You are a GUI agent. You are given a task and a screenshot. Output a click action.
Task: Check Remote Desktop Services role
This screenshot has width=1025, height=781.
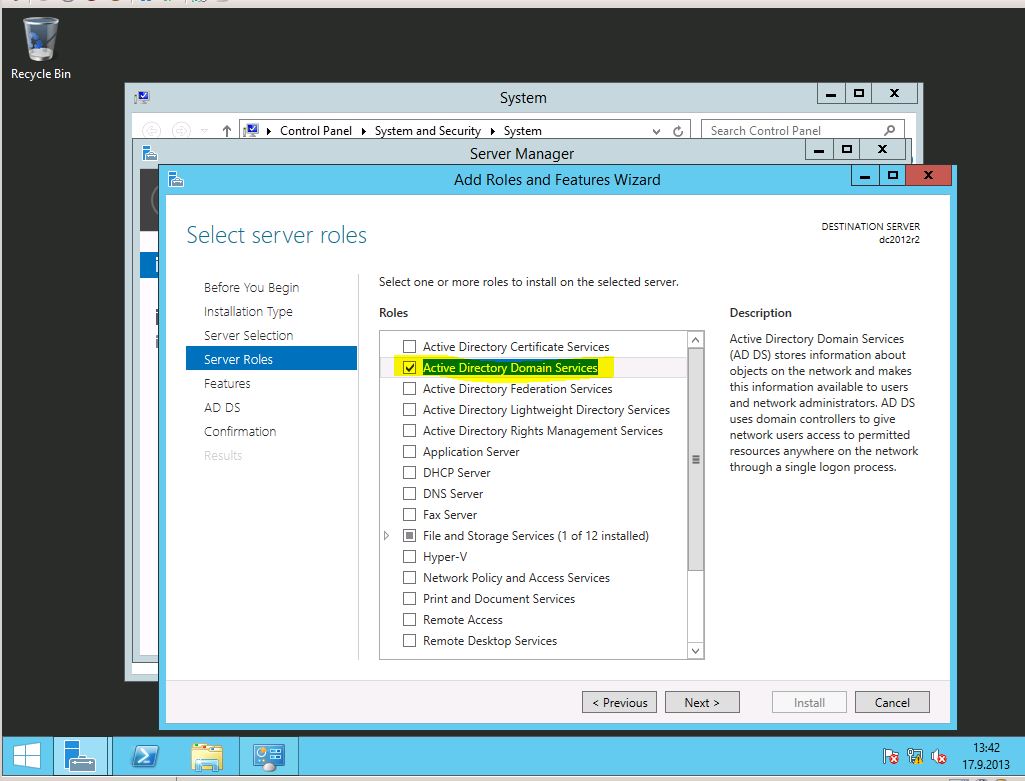[x=409, y=640]
